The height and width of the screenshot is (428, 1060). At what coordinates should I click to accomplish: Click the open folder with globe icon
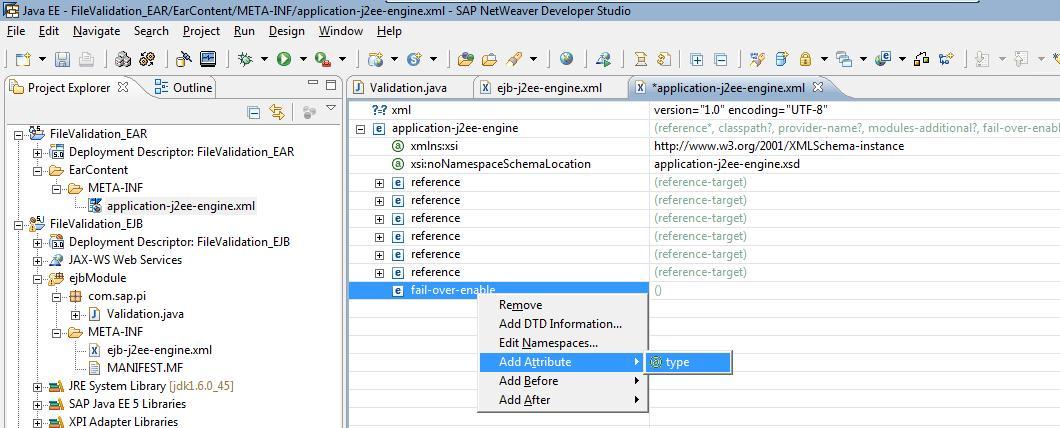[x=465, y=60]
